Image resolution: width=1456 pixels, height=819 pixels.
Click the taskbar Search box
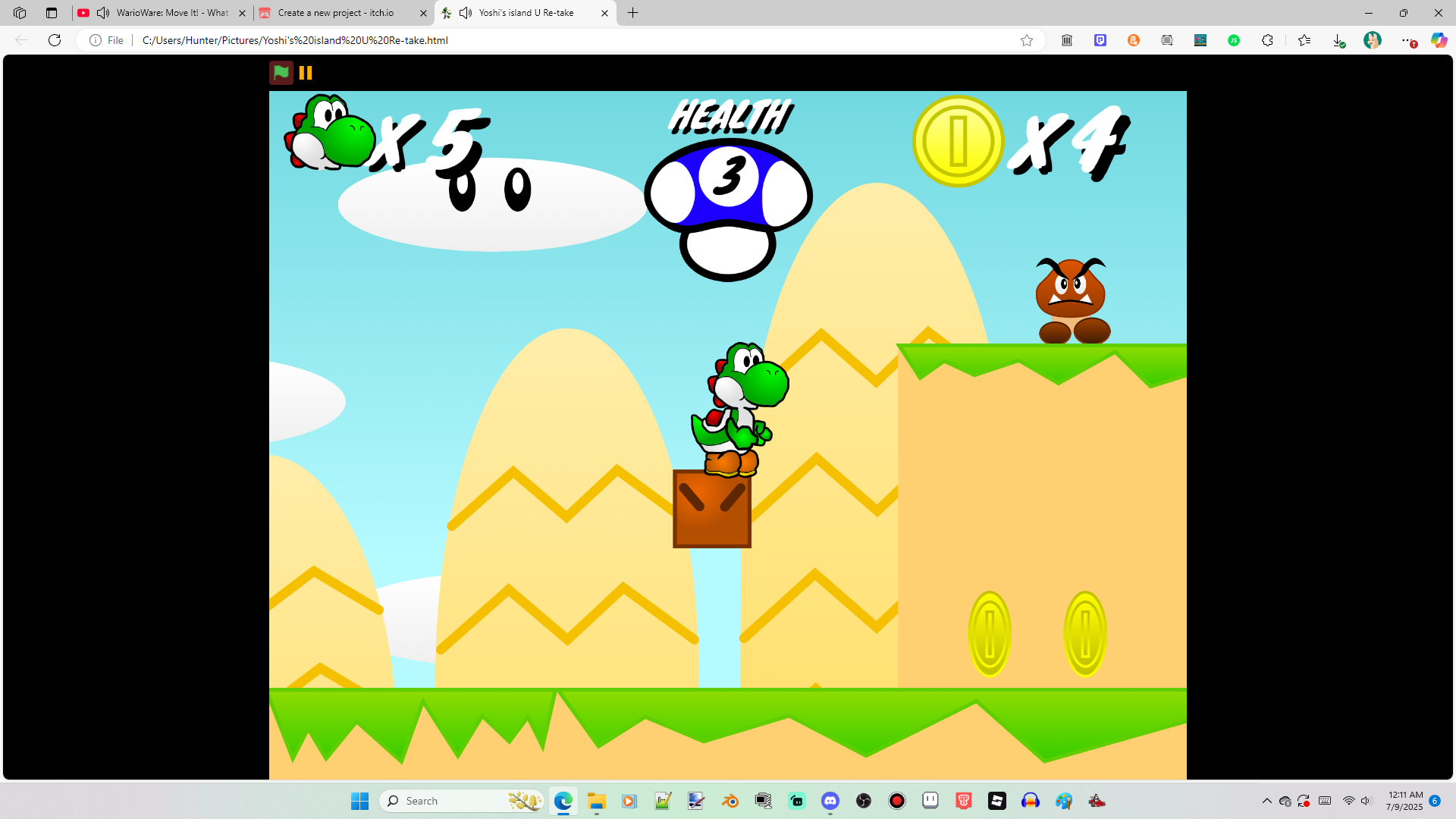pyautogui.click(x=462, y=801)
